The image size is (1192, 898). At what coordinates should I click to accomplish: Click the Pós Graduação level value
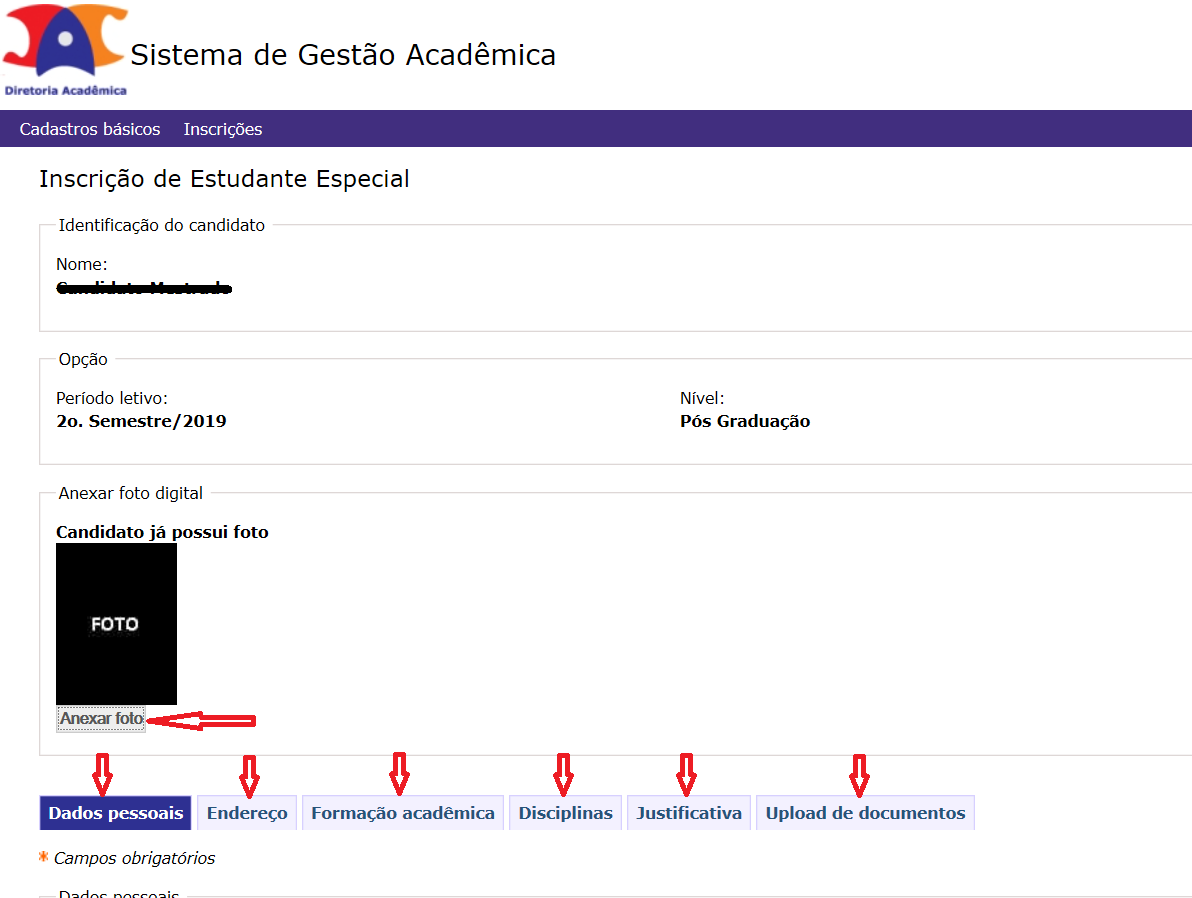pyautogui.click(x=745, y=421)
